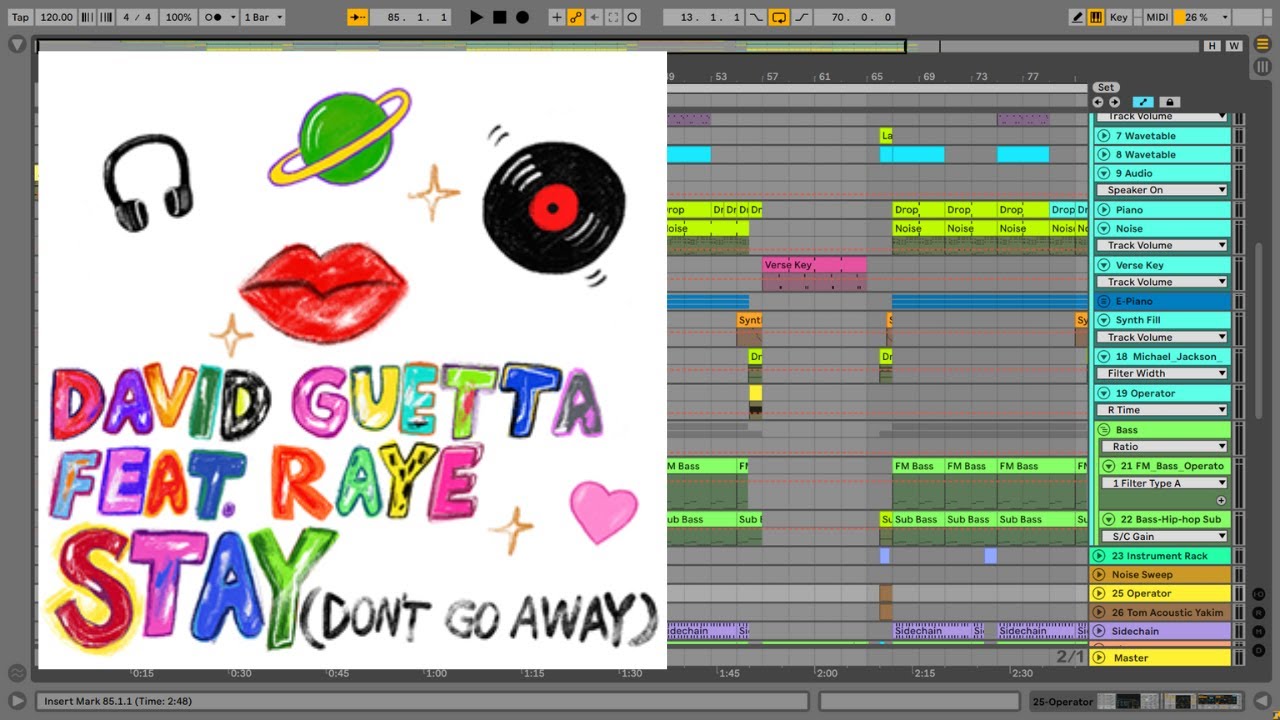
Task: Click the 85. 1. 1 arrangement position field
Action: (x=410, y=17)
